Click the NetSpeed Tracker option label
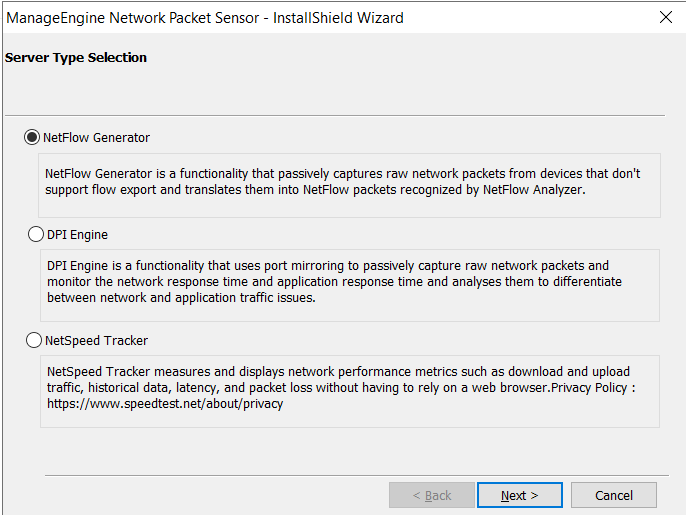 pos(96,341)
